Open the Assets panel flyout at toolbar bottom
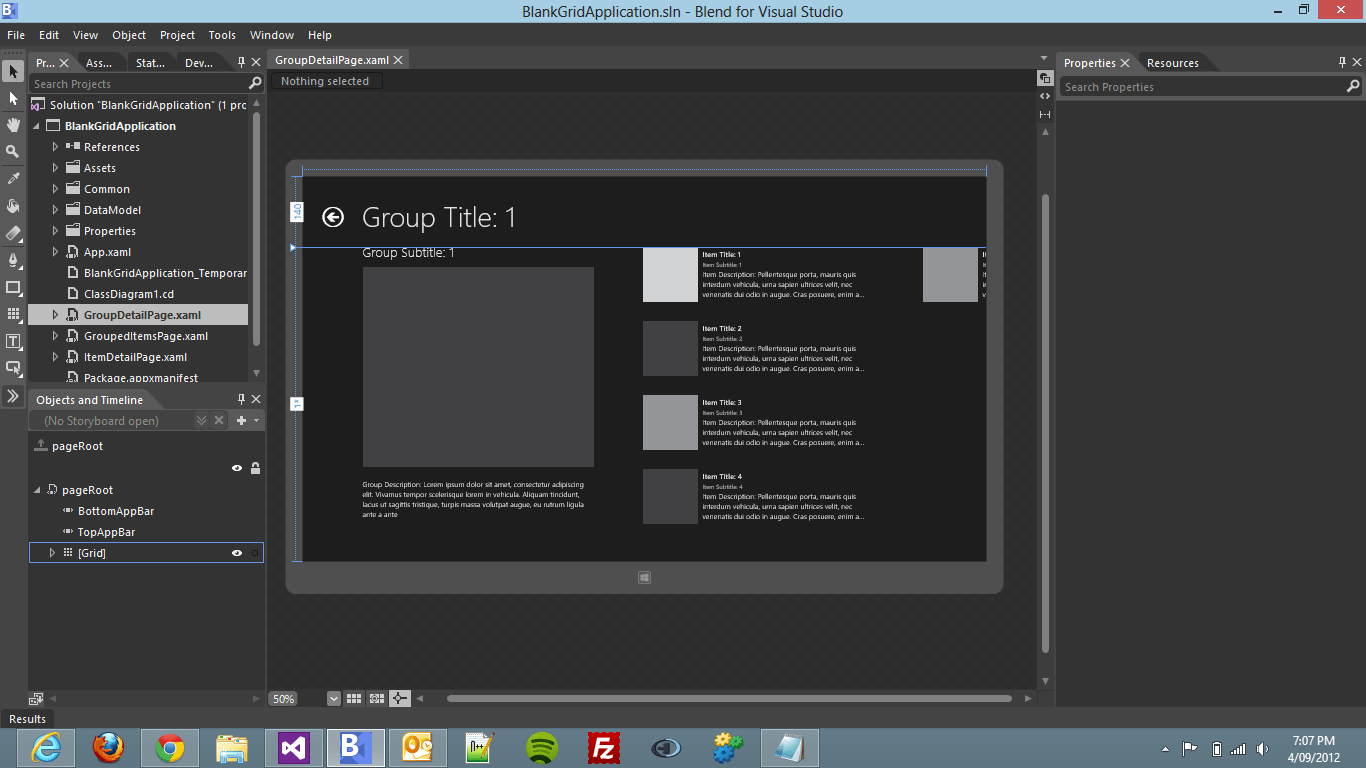The width and height of the screenshot is (1366, 768). pyautogui.click(x=13, y=395)
